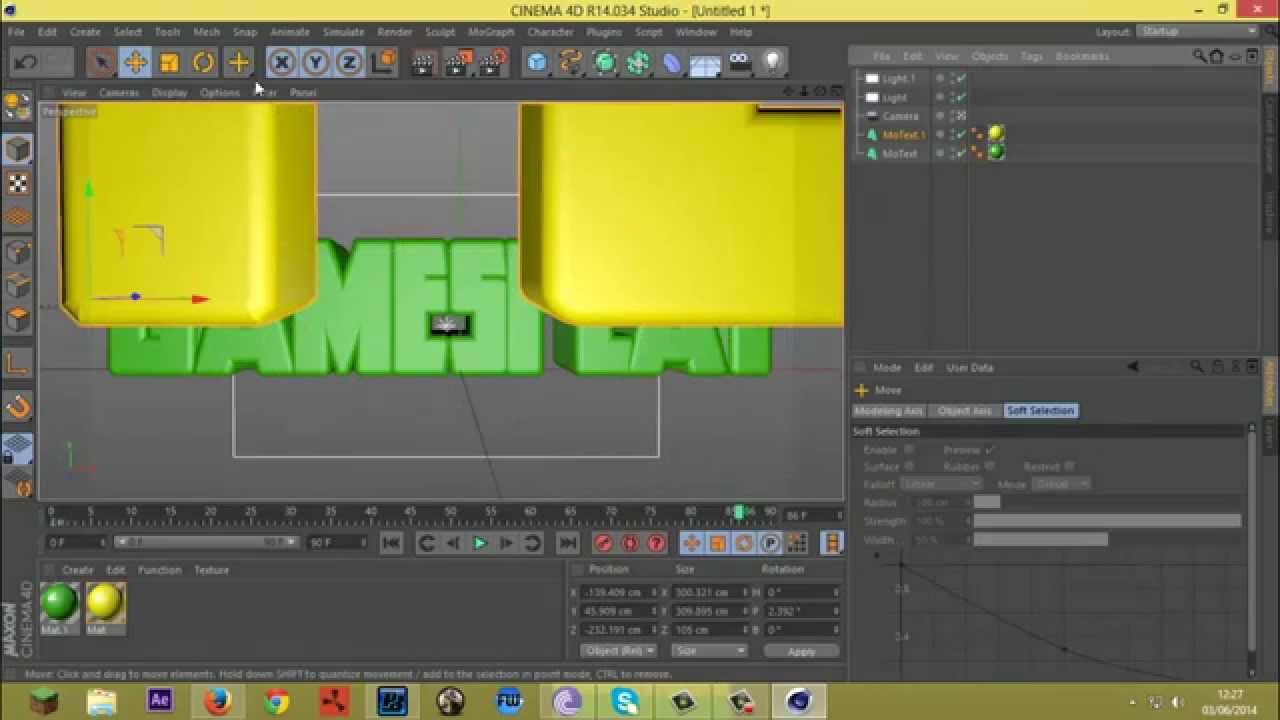Activate the Scale tool
This screenshot has width=1280, height=720.
[x=169, y=63]
